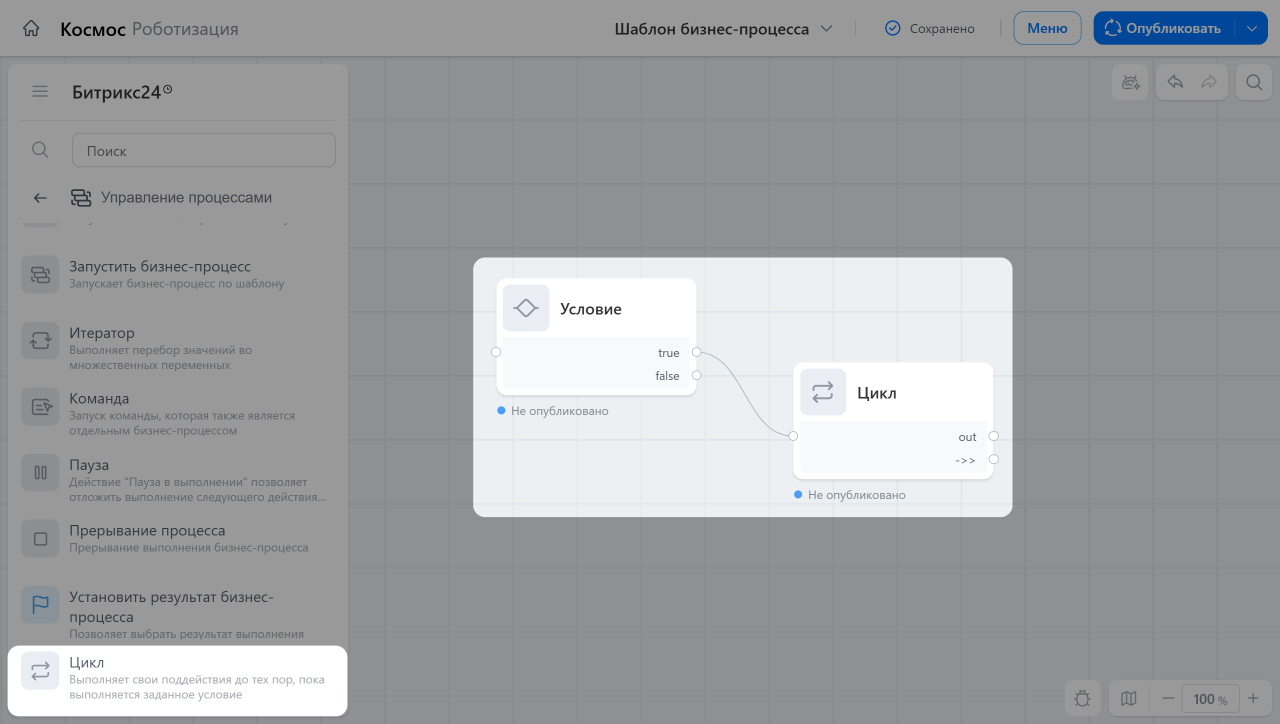Expand the Шаблон бизнес-процесса dropdown
The image size is (1280, 724).
pos(723,29)
